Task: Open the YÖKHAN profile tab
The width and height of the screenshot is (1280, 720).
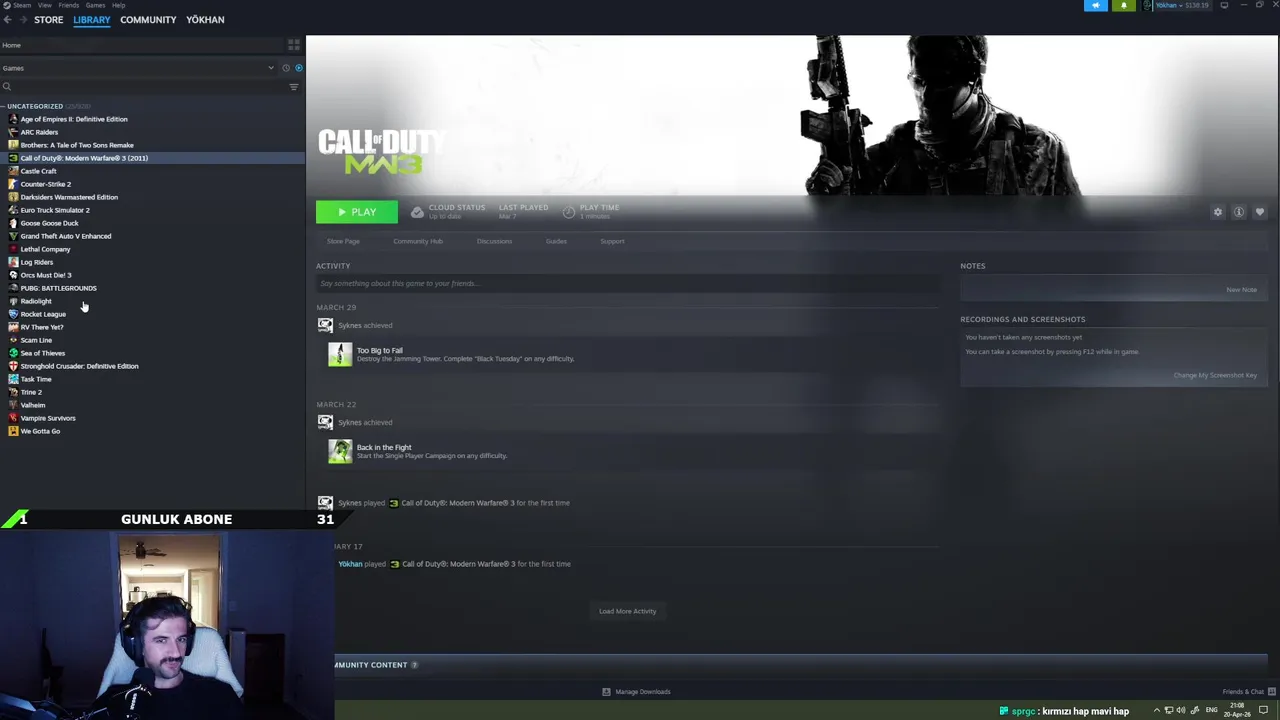Action: (x=205, y=19)
